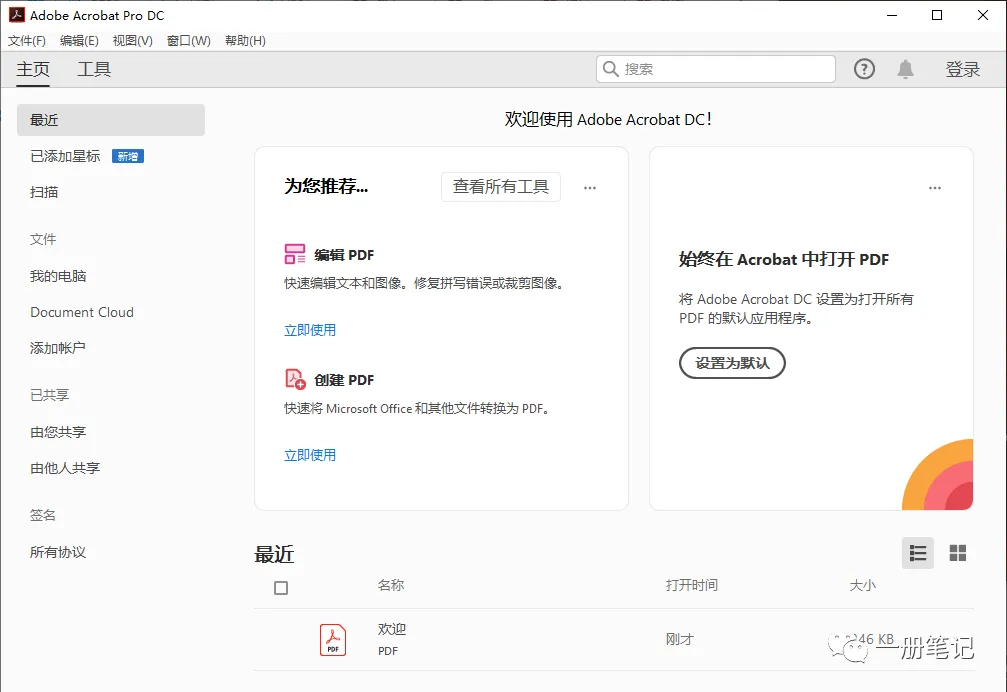The height and width of the screenshot is (692, 1007).
Task: Select the 欢迎 file name in recent list
Action: [392, 629]
